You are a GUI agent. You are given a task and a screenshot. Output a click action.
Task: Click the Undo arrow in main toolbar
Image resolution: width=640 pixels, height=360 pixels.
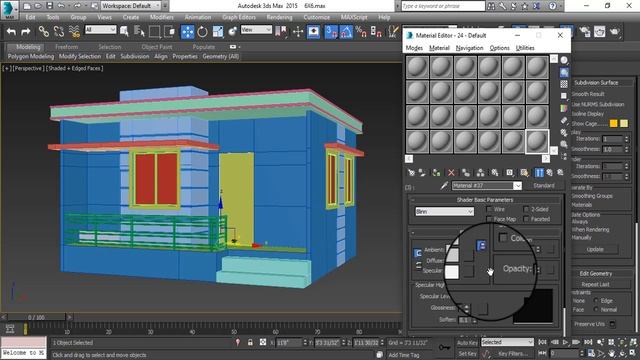[11, 31]
